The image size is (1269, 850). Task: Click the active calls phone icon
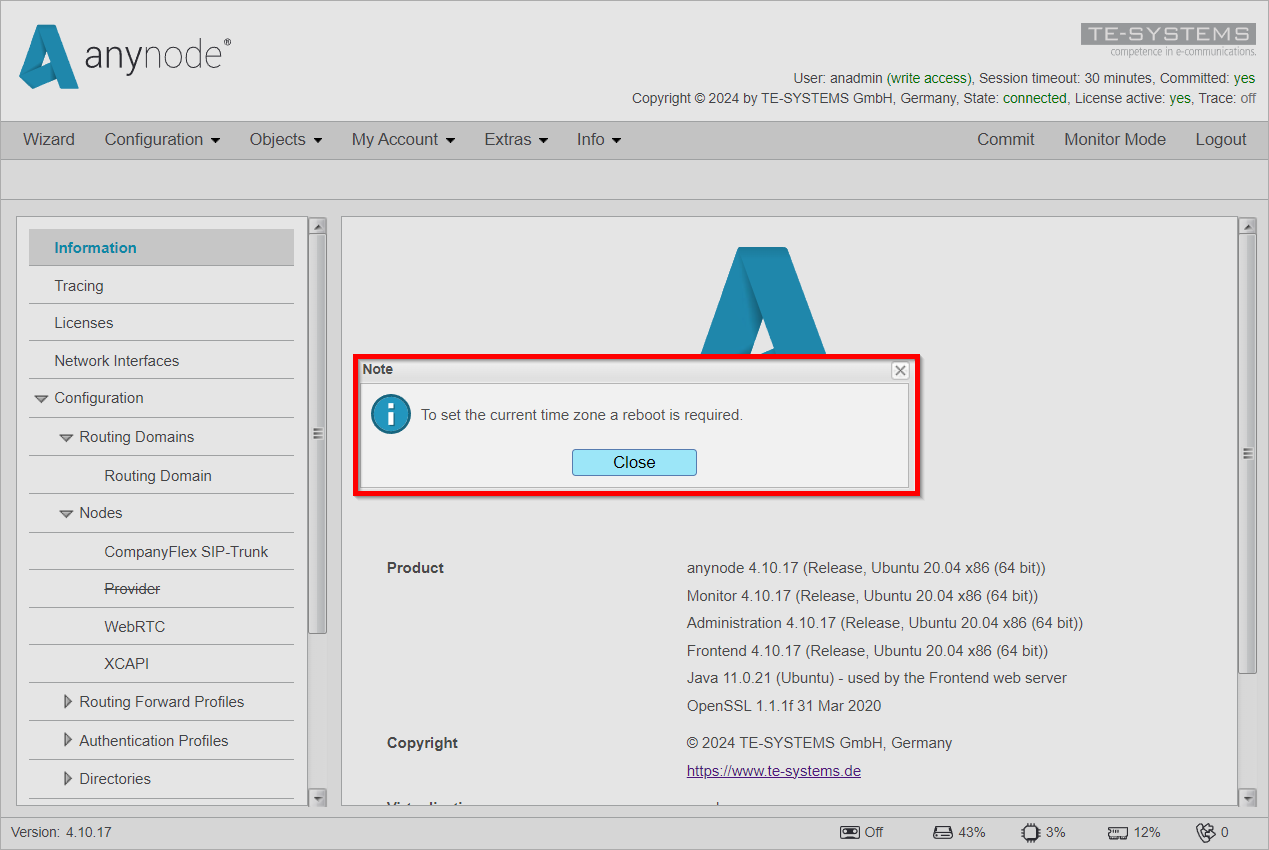coord(1204,831)
